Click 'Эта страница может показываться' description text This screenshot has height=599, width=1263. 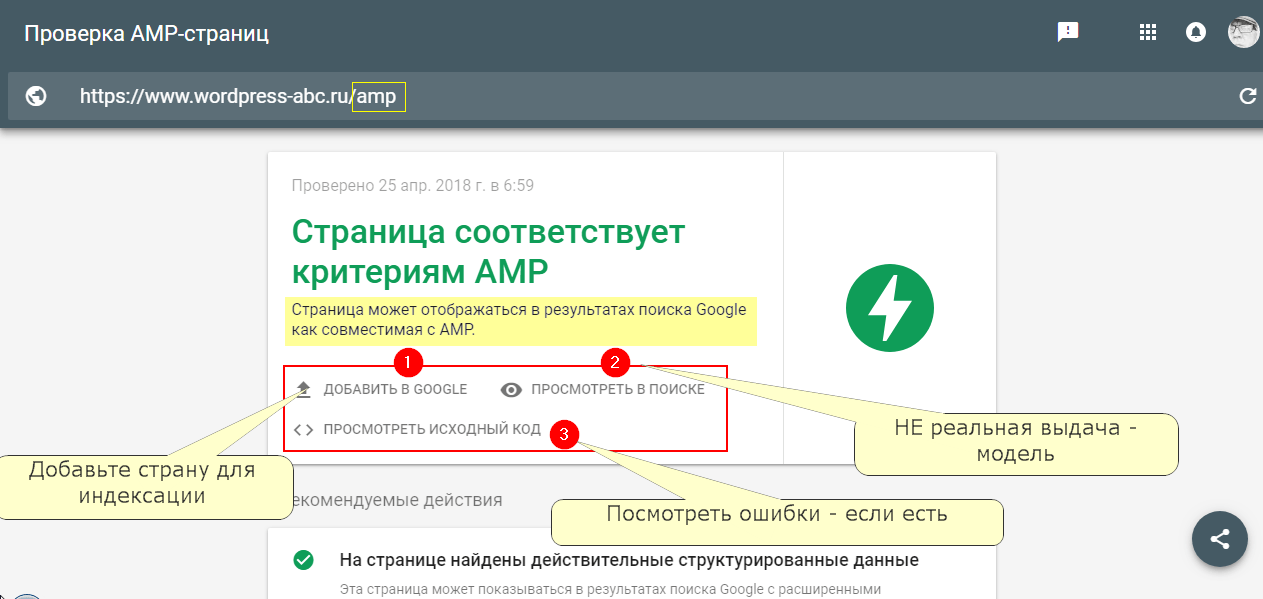[x=611, y=590]
